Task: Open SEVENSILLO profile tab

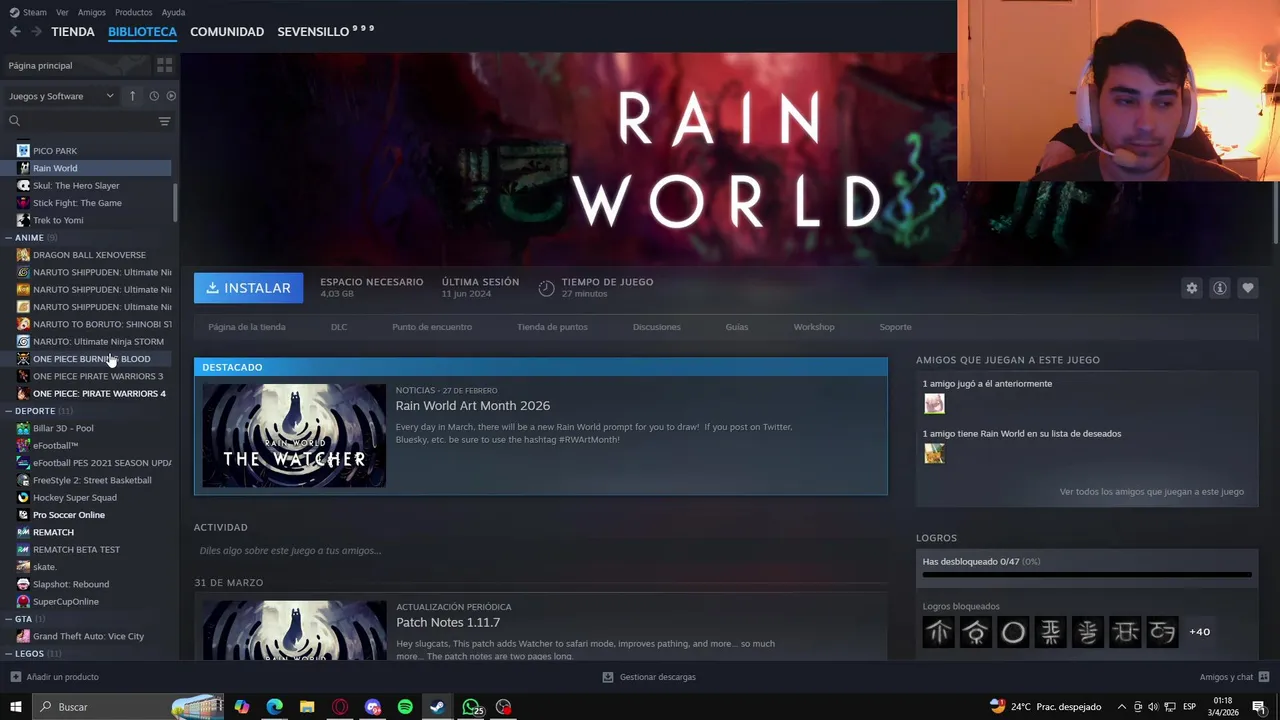Action: click(325, 32)
